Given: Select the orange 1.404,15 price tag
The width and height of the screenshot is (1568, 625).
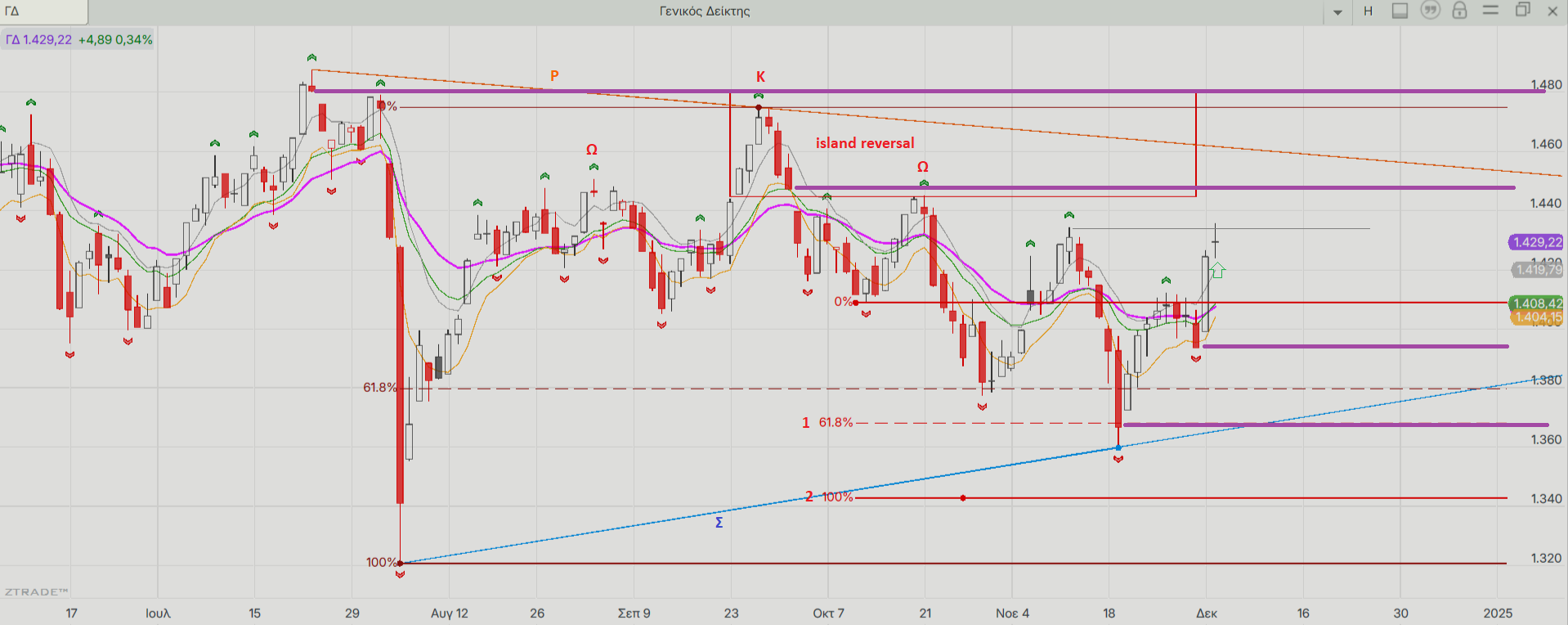Looking at the screenshot, I should [x=1536, y=317].
